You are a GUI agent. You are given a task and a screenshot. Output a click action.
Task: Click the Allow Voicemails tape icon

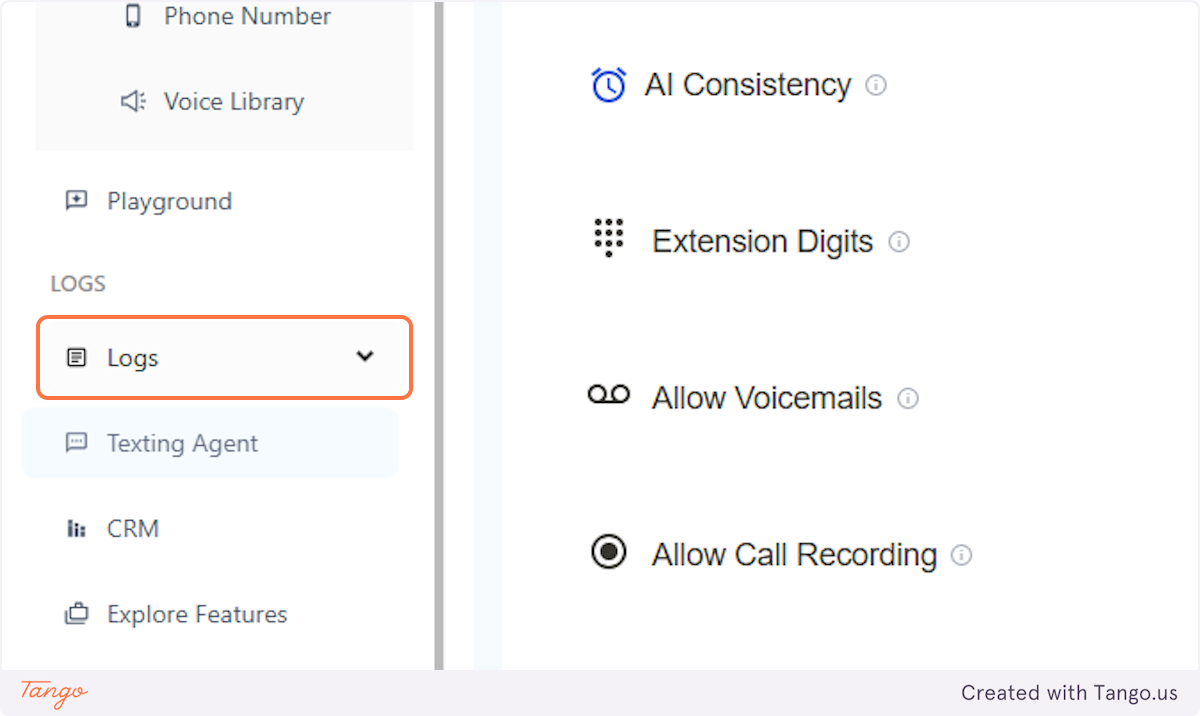coord(608,395)
